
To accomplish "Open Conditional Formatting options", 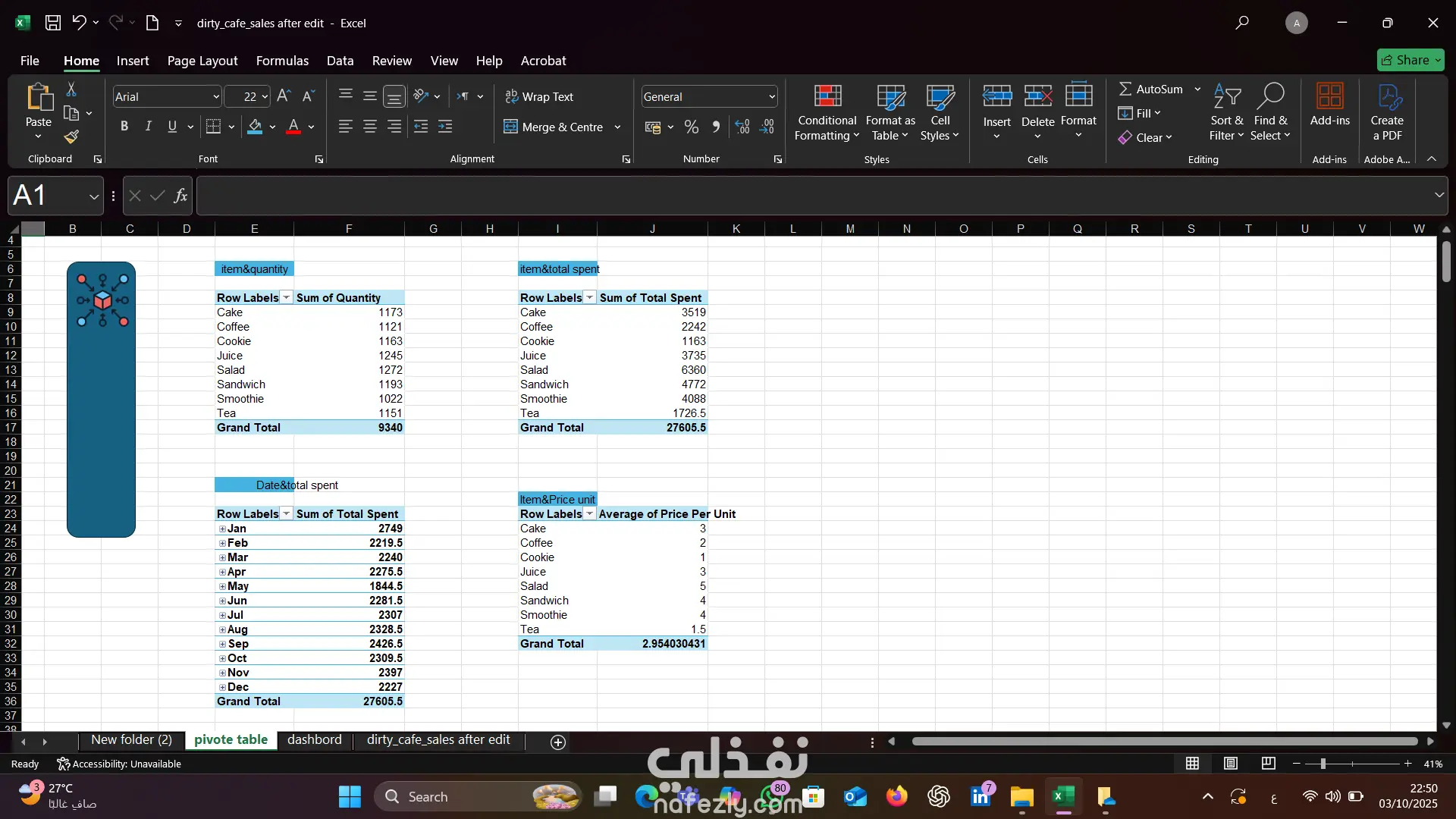I will (827, 112).
